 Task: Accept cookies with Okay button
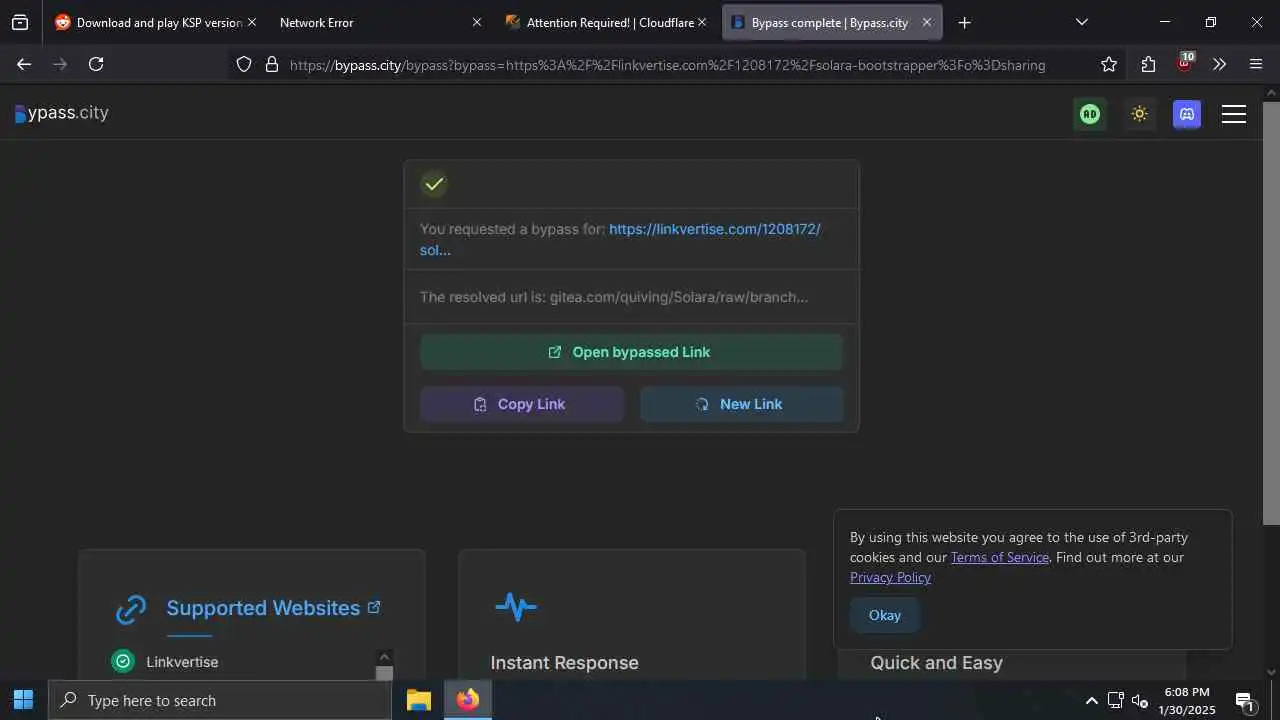[885, 615]
